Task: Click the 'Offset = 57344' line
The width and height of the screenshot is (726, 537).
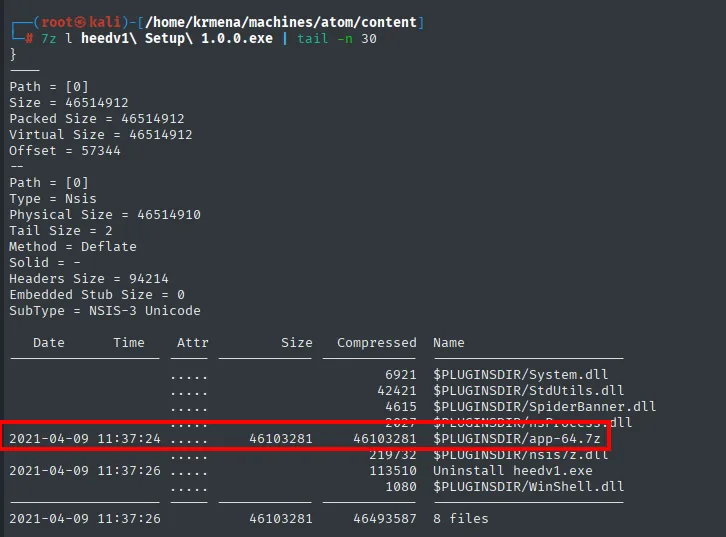Action: click(x=65, y=151)
